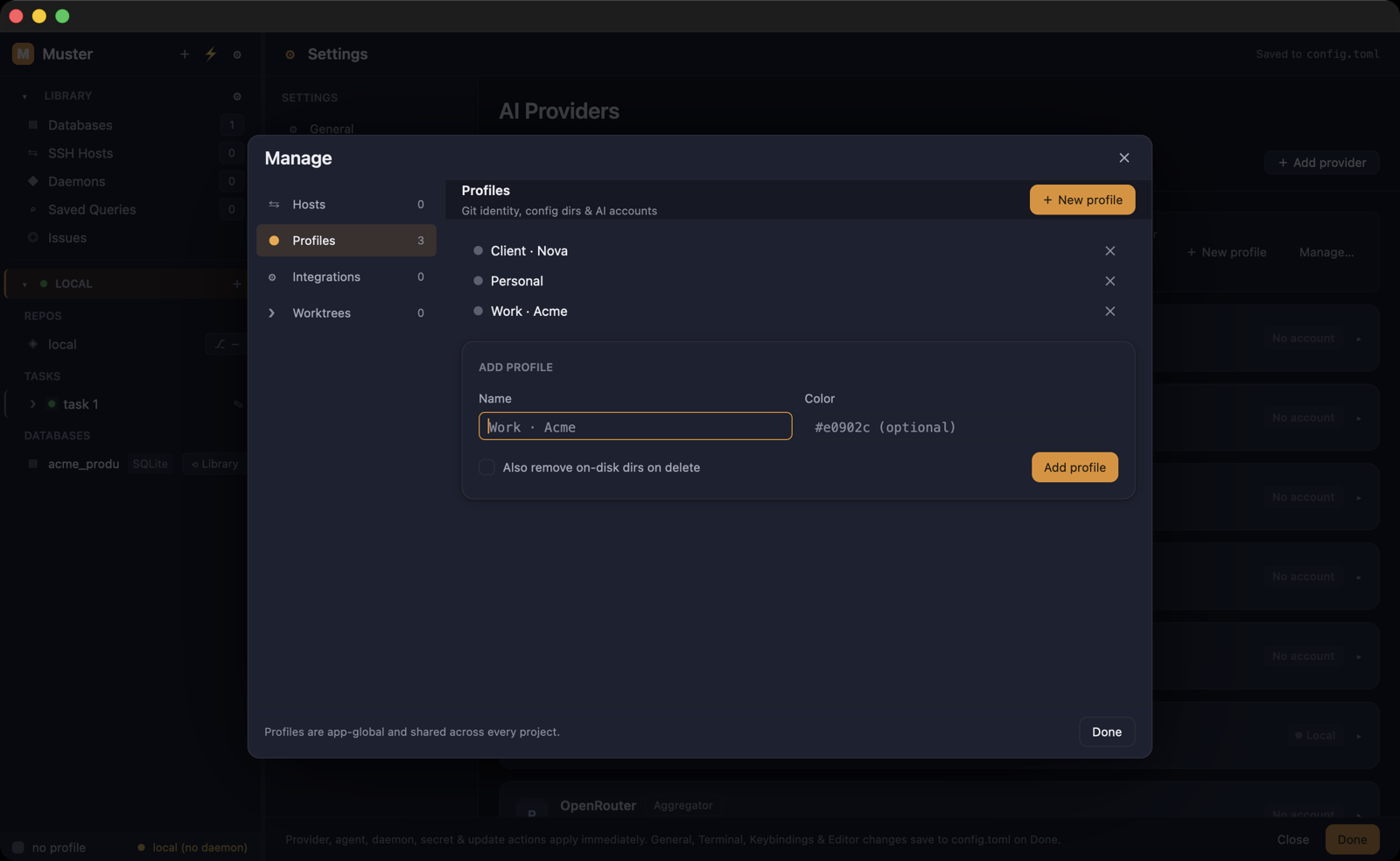Click the orange Profiles dot icon
The width and height of the screenshot is (1400, 861).
tap(274, 241)
